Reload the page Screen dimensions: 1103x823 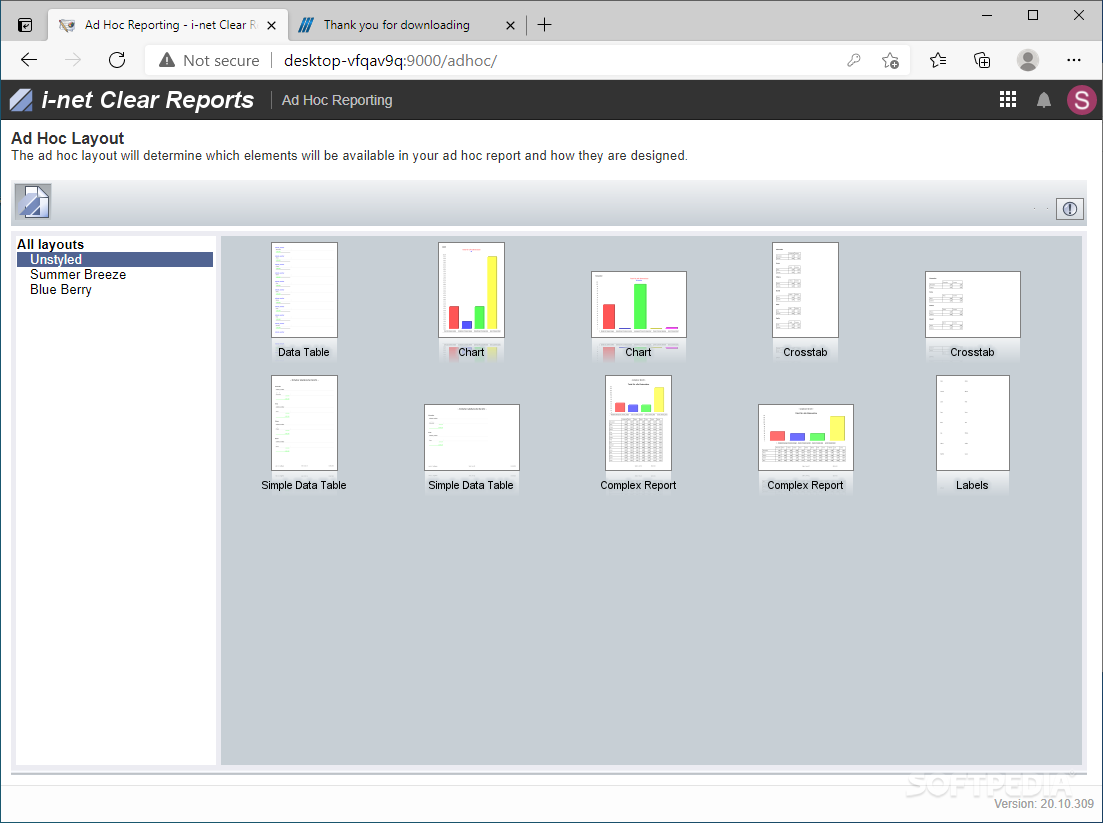(117, 60)
